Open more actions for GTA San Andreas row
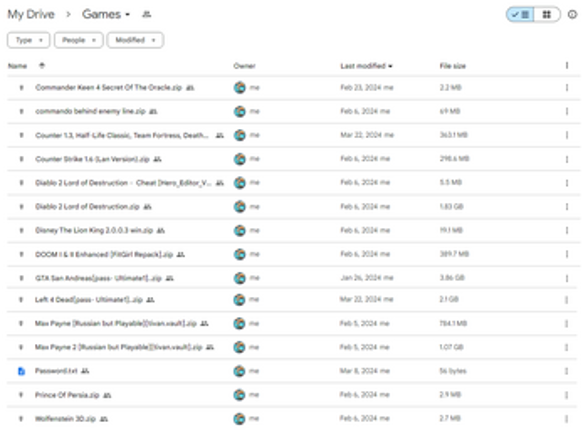 click(567, 278)
